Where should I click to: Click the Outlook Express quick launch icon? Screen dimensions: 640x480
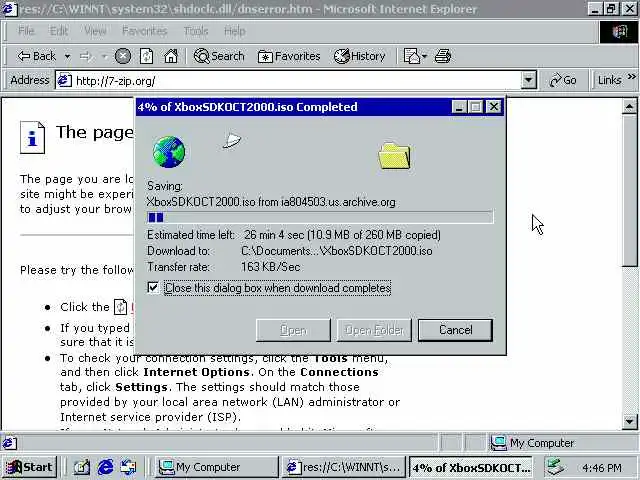point(128,467)
